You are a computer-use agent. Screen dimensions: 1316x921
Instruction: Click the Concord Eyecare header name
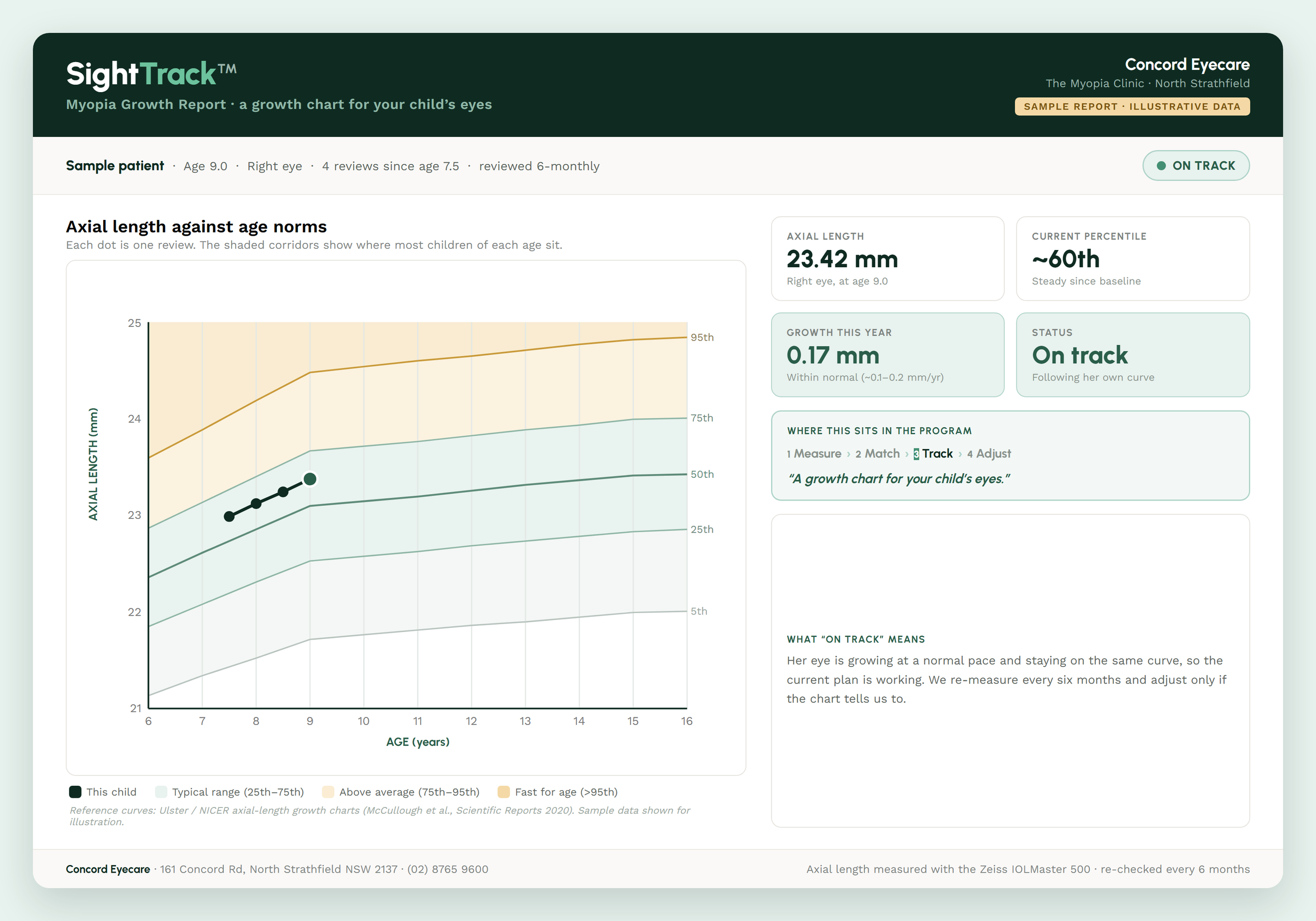click(x=1187, y=64)
